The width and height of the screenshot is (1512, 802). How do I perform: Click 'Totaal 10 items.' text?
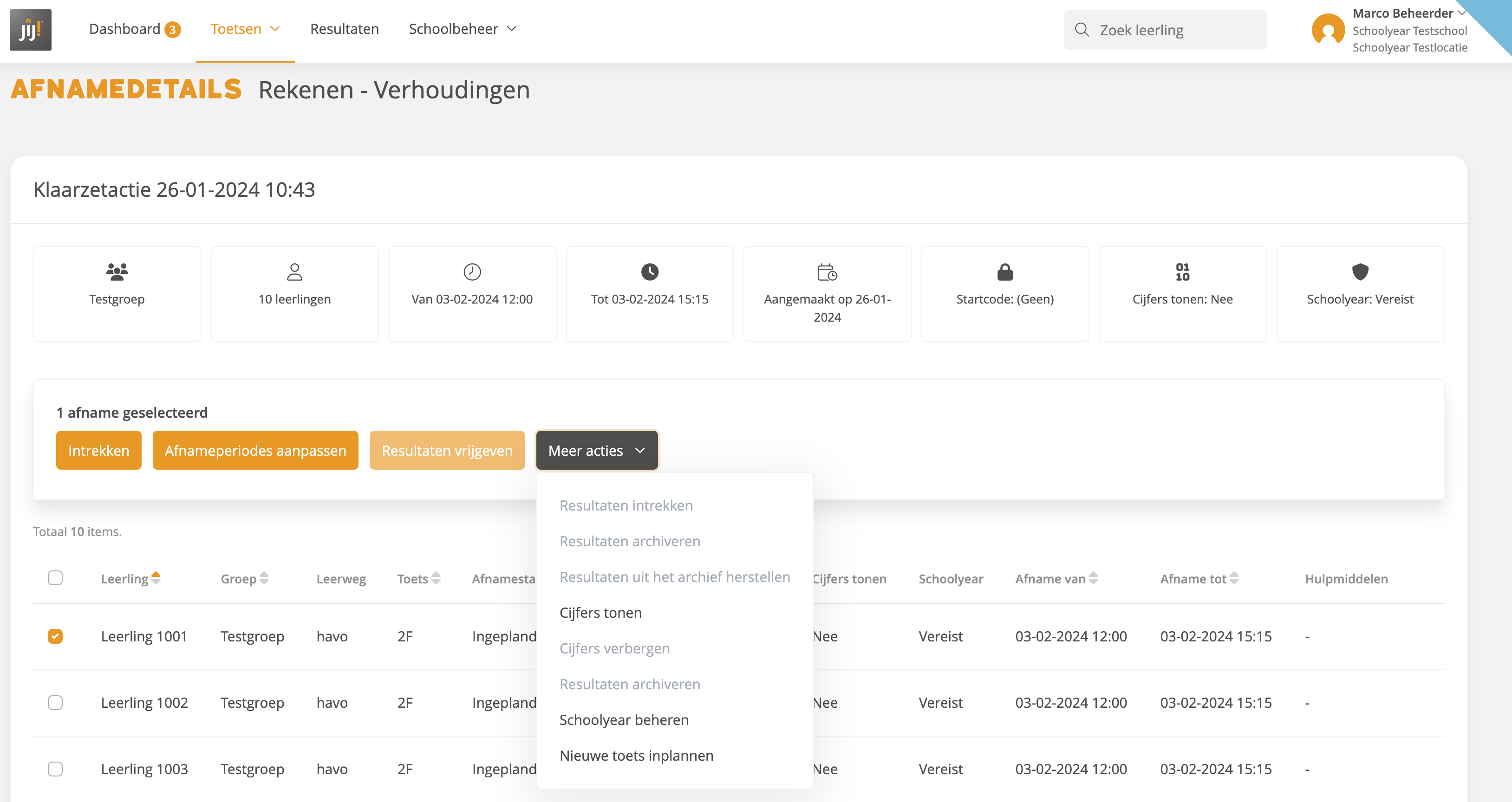click(78, 531)
